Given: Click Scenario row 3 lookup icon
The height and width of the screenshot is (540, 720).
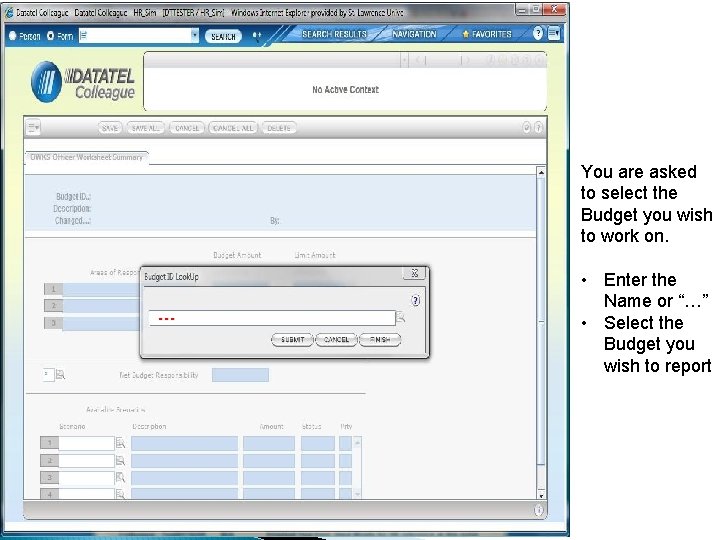Looking at the screenshot, I should tap(120, 478).
